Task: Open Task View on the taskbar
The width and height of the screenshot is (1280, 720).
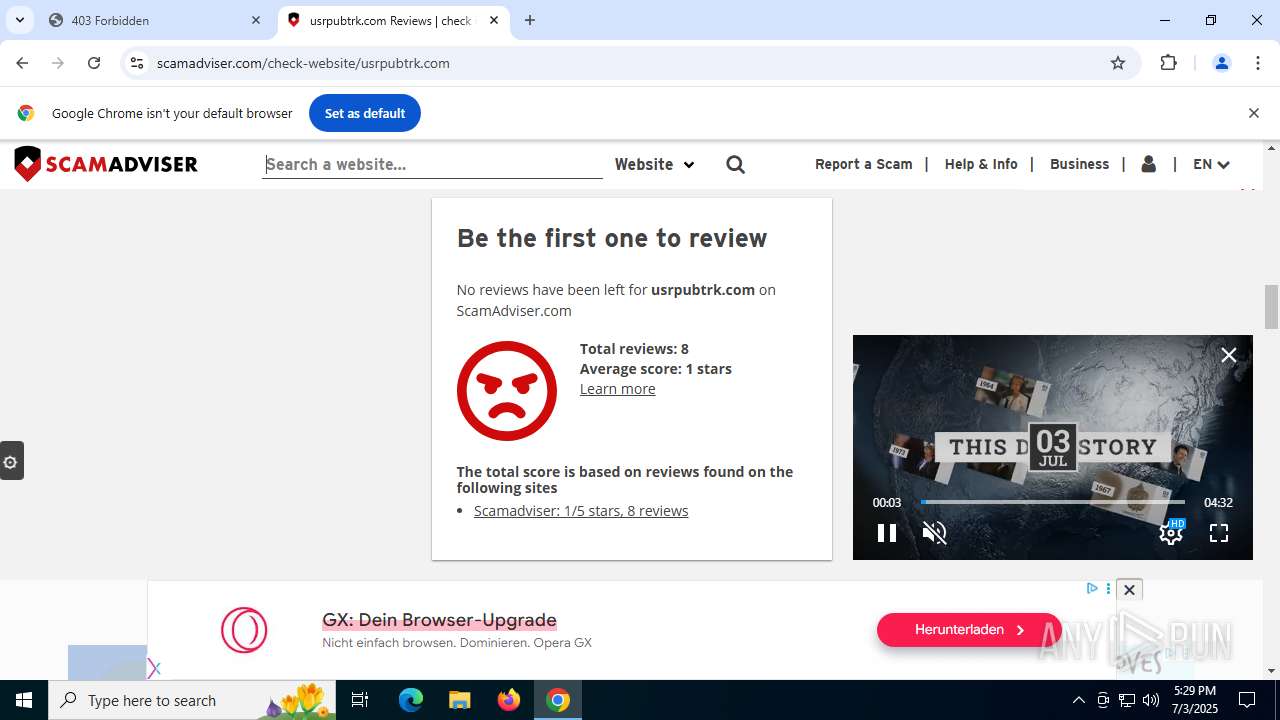Action: click(360, 700)
